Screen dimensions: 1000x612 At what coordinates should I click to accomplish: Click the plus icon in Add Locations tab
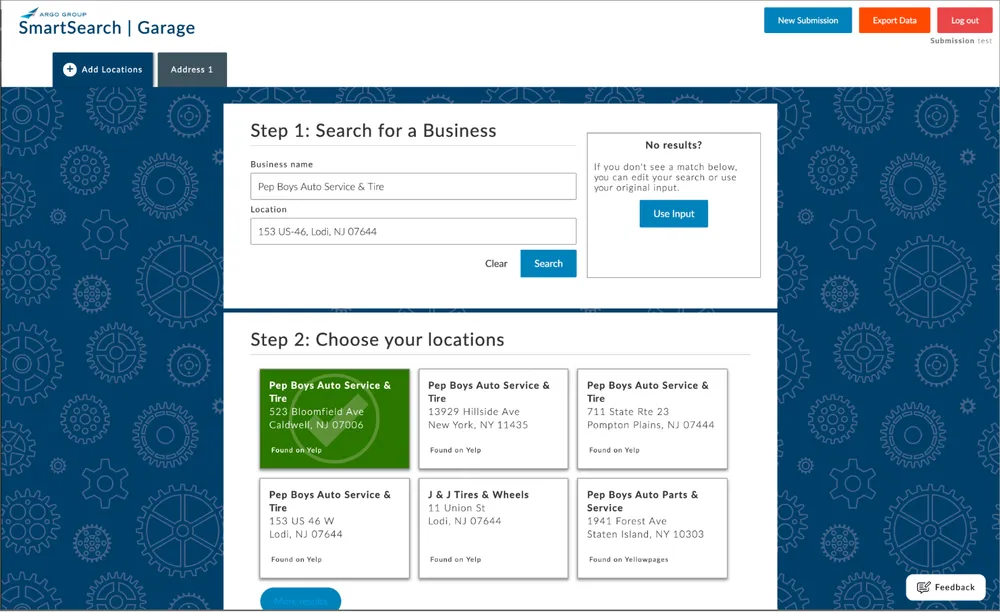pyautogui.click(x=70, y=69)
